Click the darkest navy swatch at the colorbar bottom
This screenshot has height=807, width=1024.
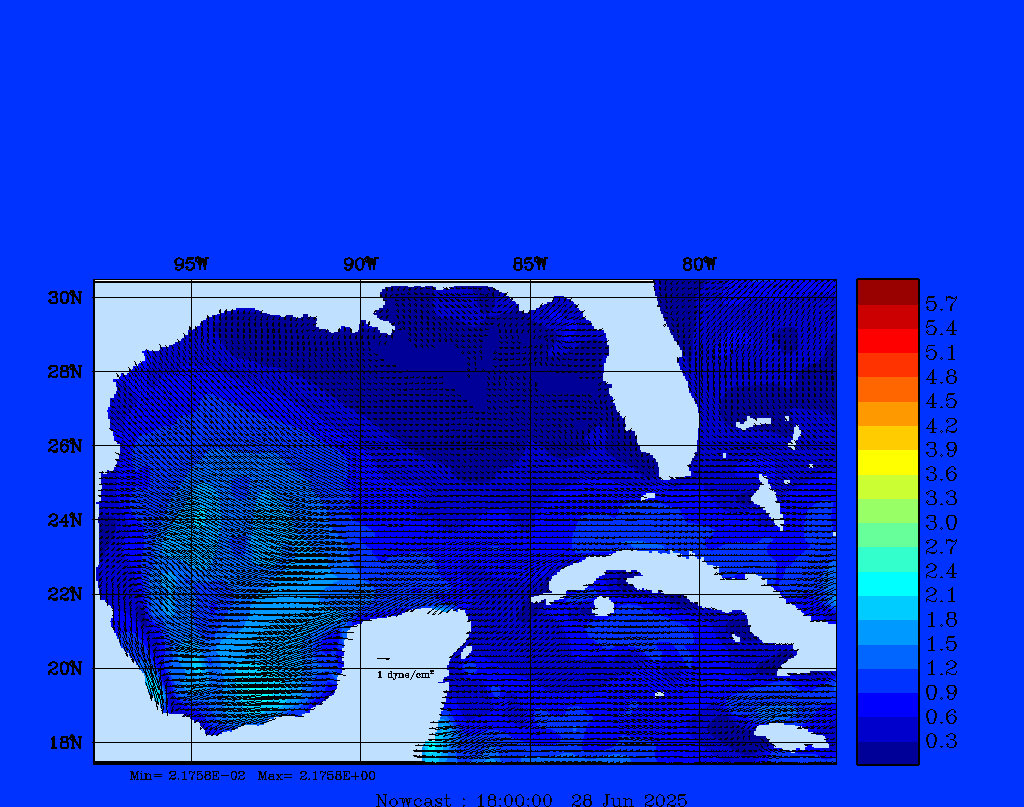(x=887, y=753)
